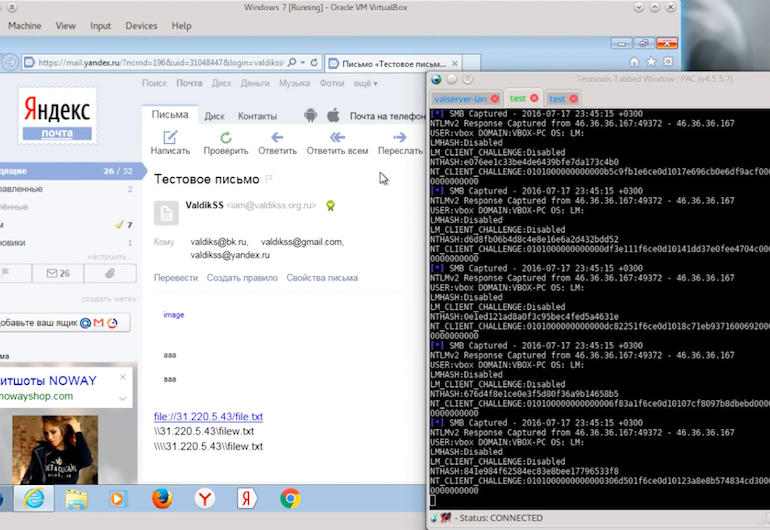Screen dimensions: 770x530
Task: Open the Help menu in VirtualBox
Action: 181,26
